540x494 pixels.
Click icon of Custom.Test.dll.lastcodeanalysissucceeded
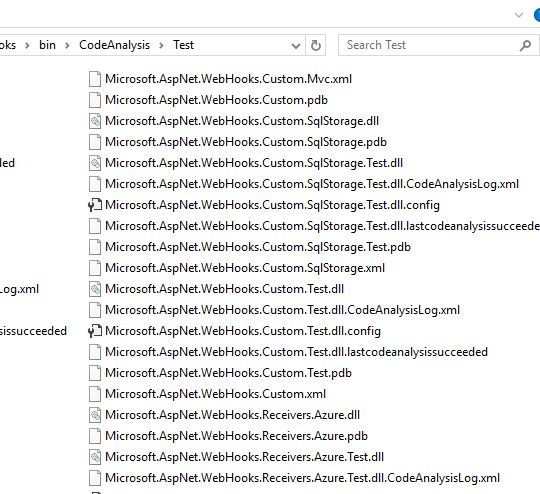click(95, 352)
